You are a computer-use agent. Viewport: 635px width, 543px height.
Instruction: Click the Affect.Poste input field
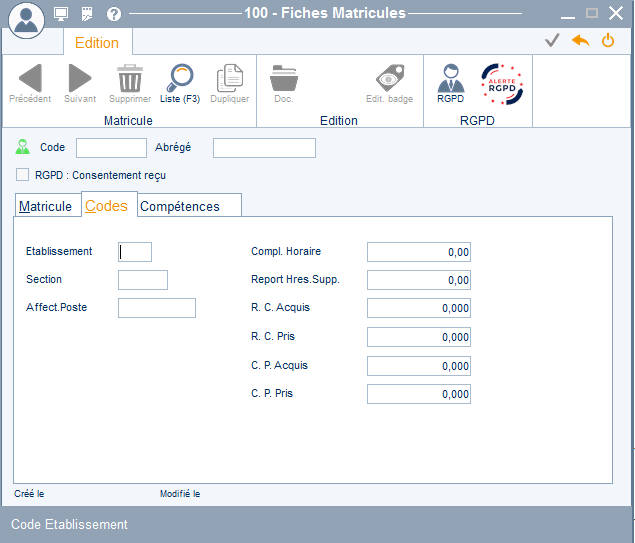click(x=157, y=308)
